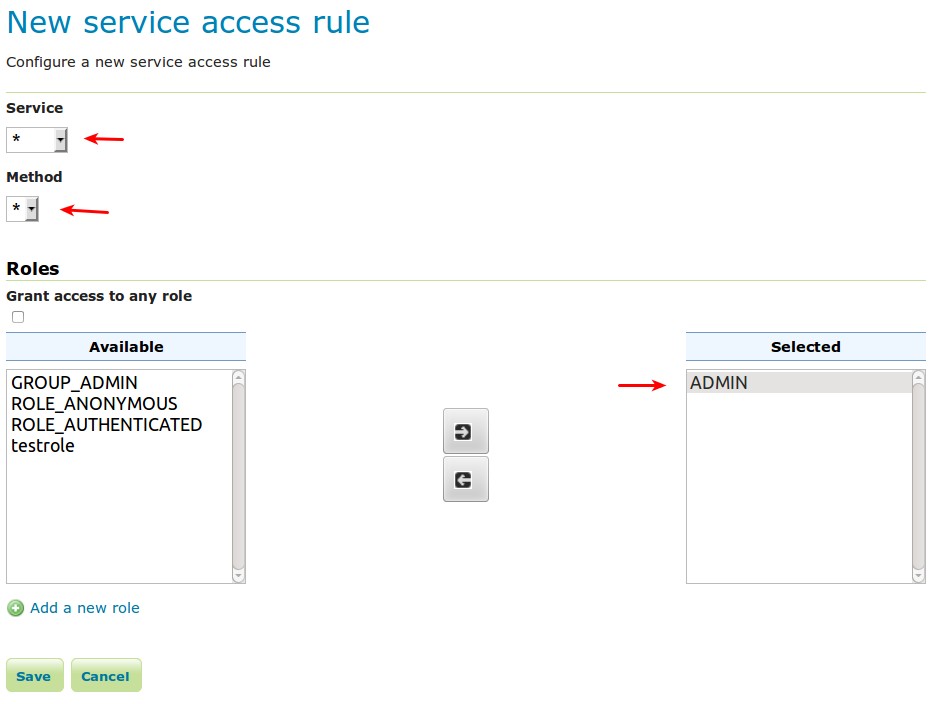The width and height of the screenshot is (939, 704).
Task: Expand the Method dropdown
Action: 22,209
